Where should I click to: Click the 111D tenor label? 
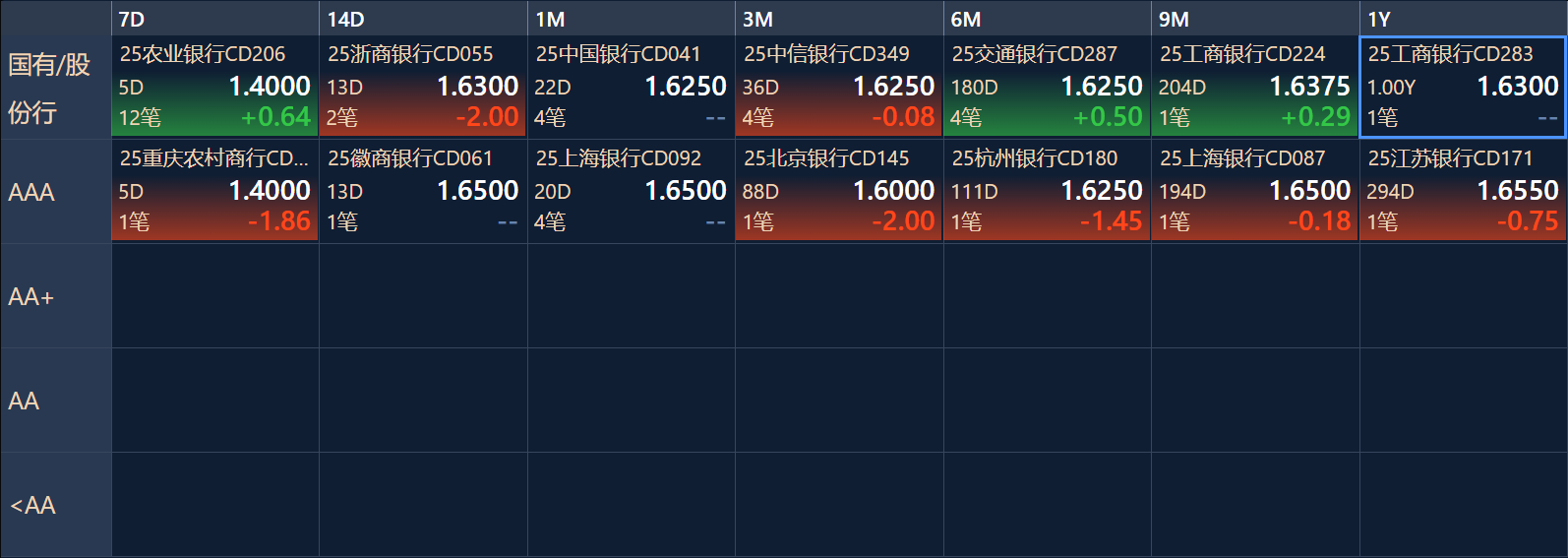(x=974, y=192)
